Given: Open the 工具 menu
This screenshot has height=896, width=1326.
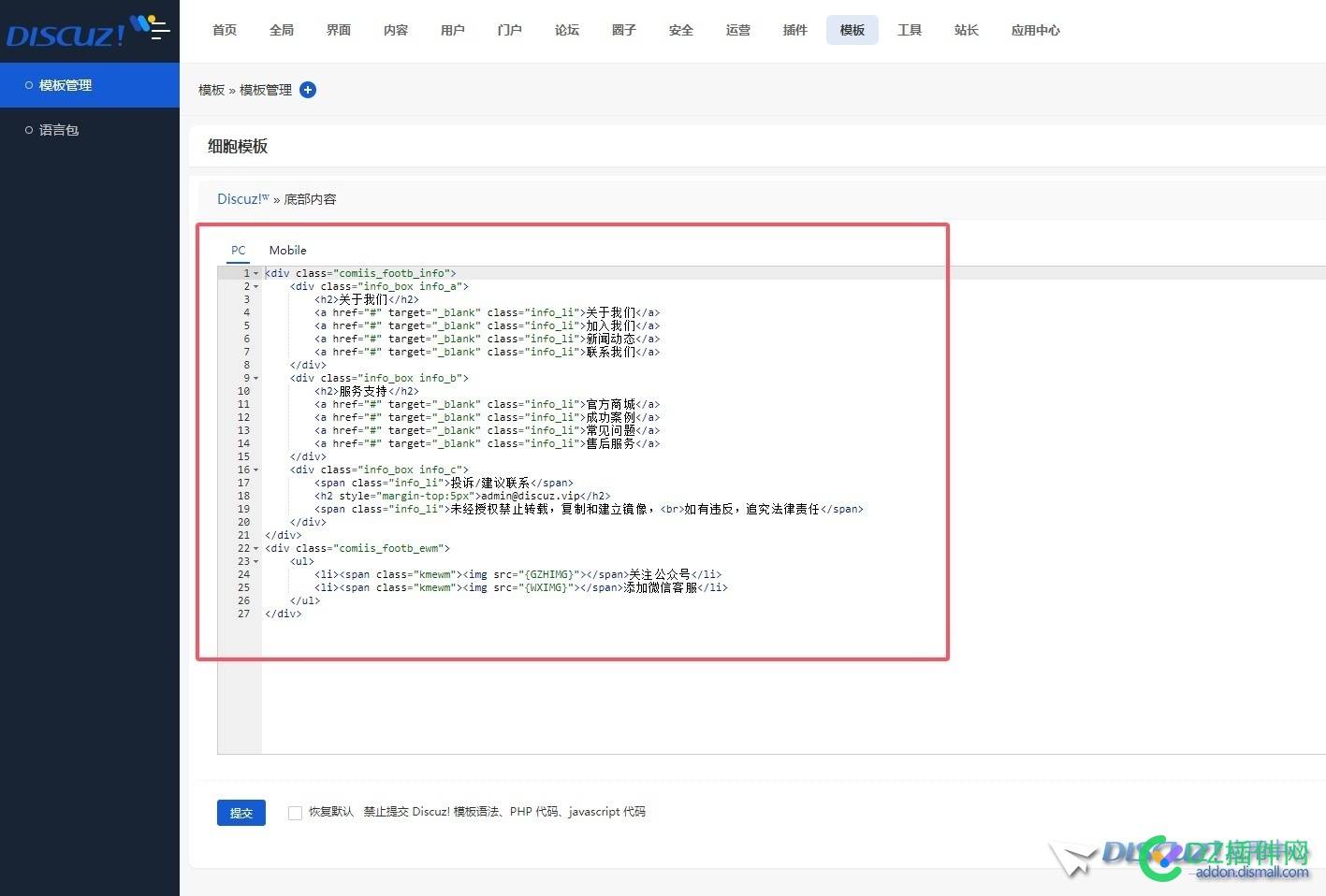Looking at the screenshot, I should coord(910,30).
